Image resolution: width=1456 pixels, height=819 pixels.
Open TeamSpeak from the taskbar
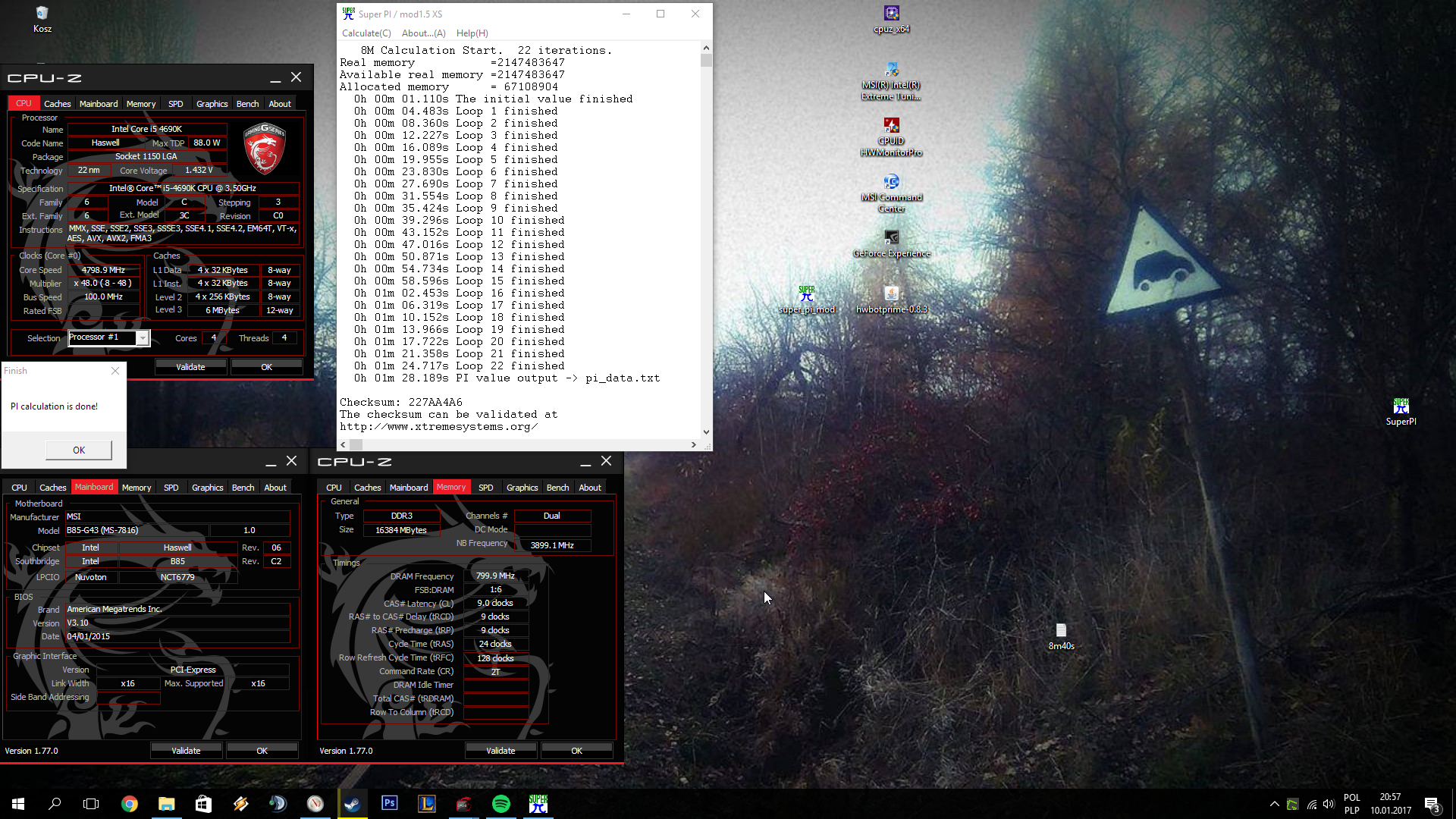click(x=278, y=804)
